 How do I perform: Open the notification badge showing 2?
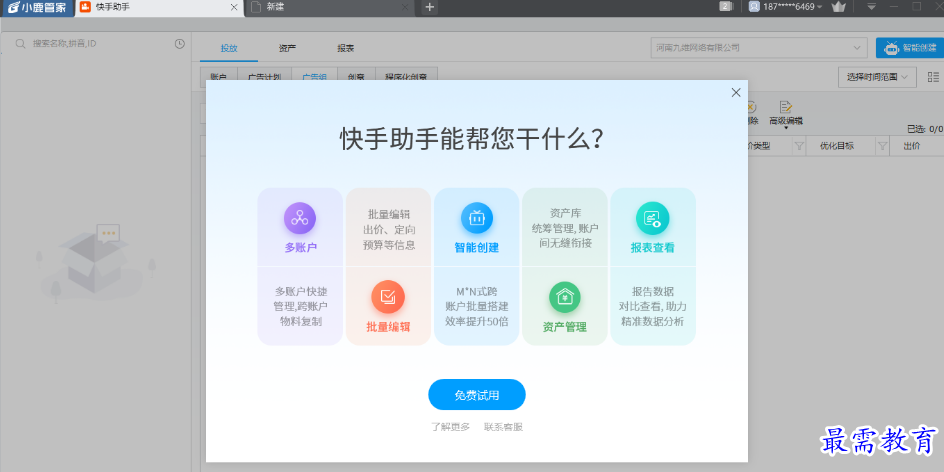coord(725,7)
